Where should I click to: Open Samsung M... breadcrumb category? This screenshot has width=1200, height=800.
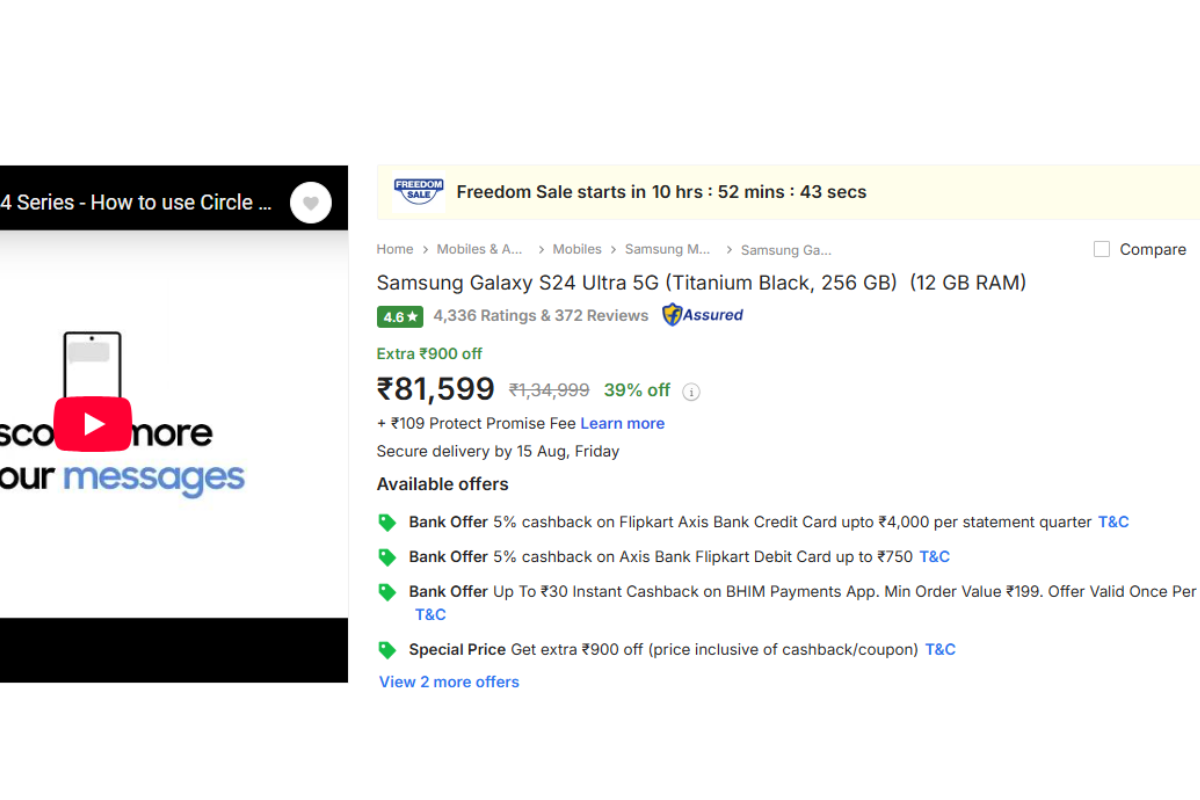pyautogui.click(x=667, y=249)
